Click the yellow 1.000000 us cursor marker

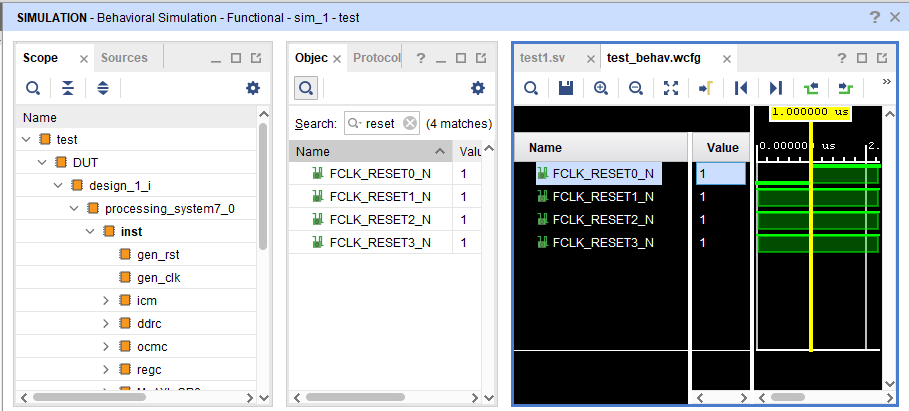[x=810, y=112]
